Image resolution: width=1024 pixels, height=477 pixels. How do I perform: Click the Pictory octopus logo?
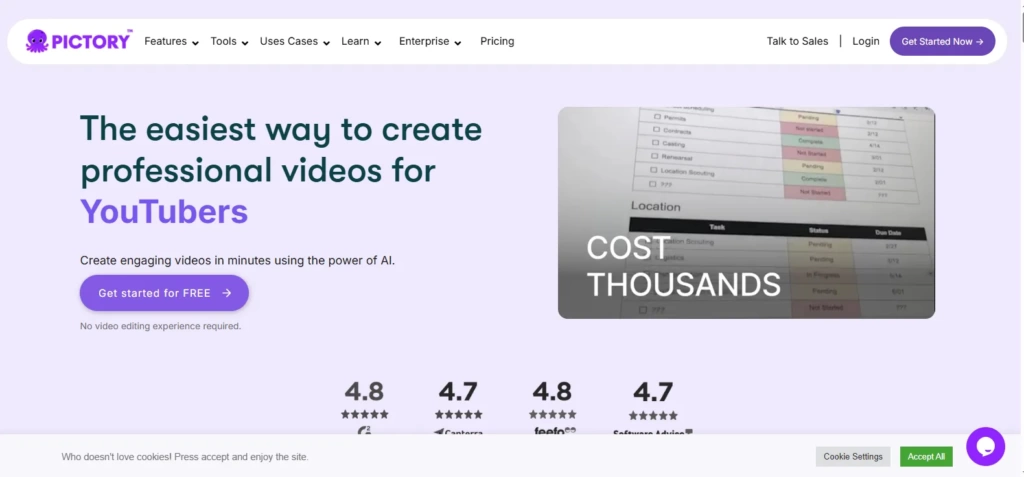click(x=79, y=41)
